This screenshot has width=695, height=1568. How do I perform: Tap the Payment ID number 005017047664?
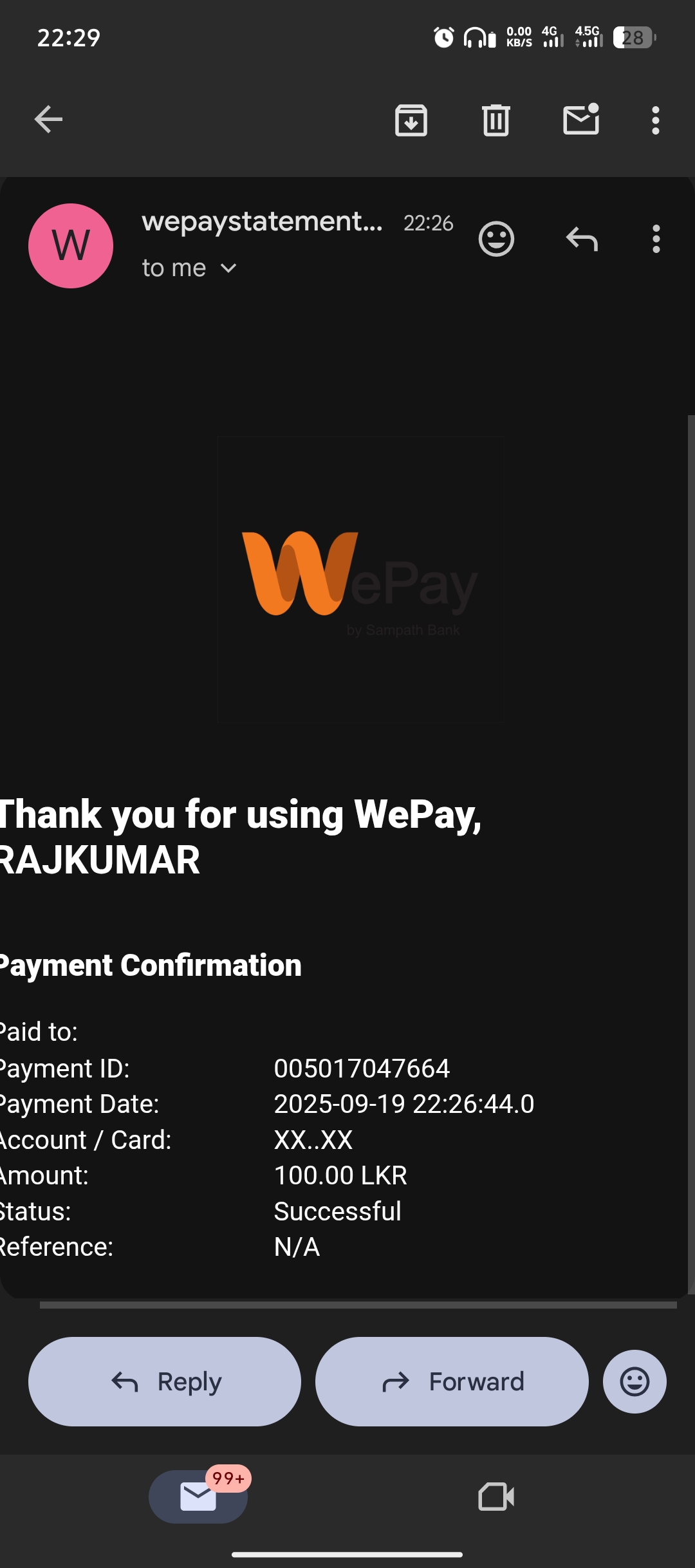[x=362, y=1069]
